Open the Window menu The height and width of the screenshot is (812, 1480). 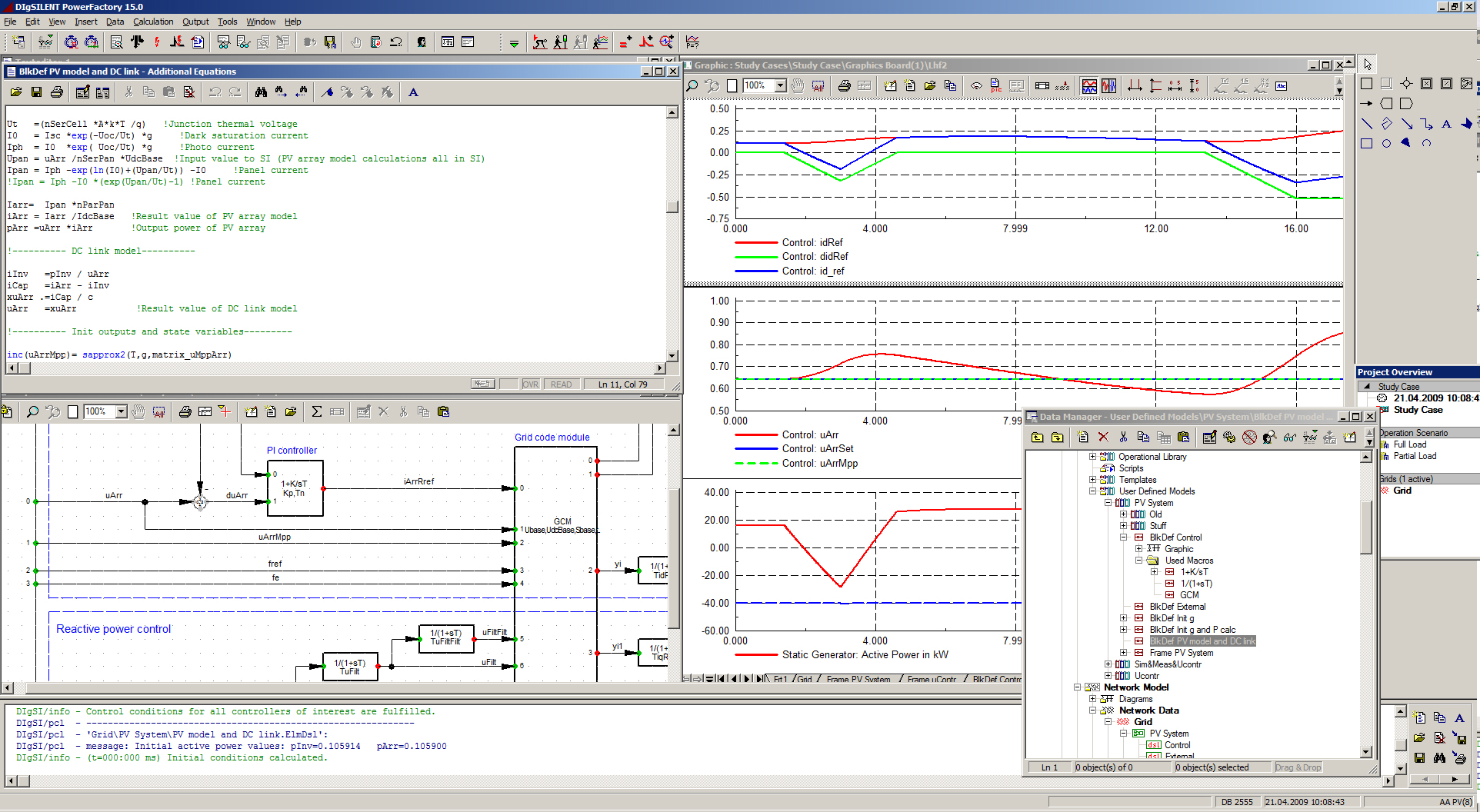(x=261, y=22)
